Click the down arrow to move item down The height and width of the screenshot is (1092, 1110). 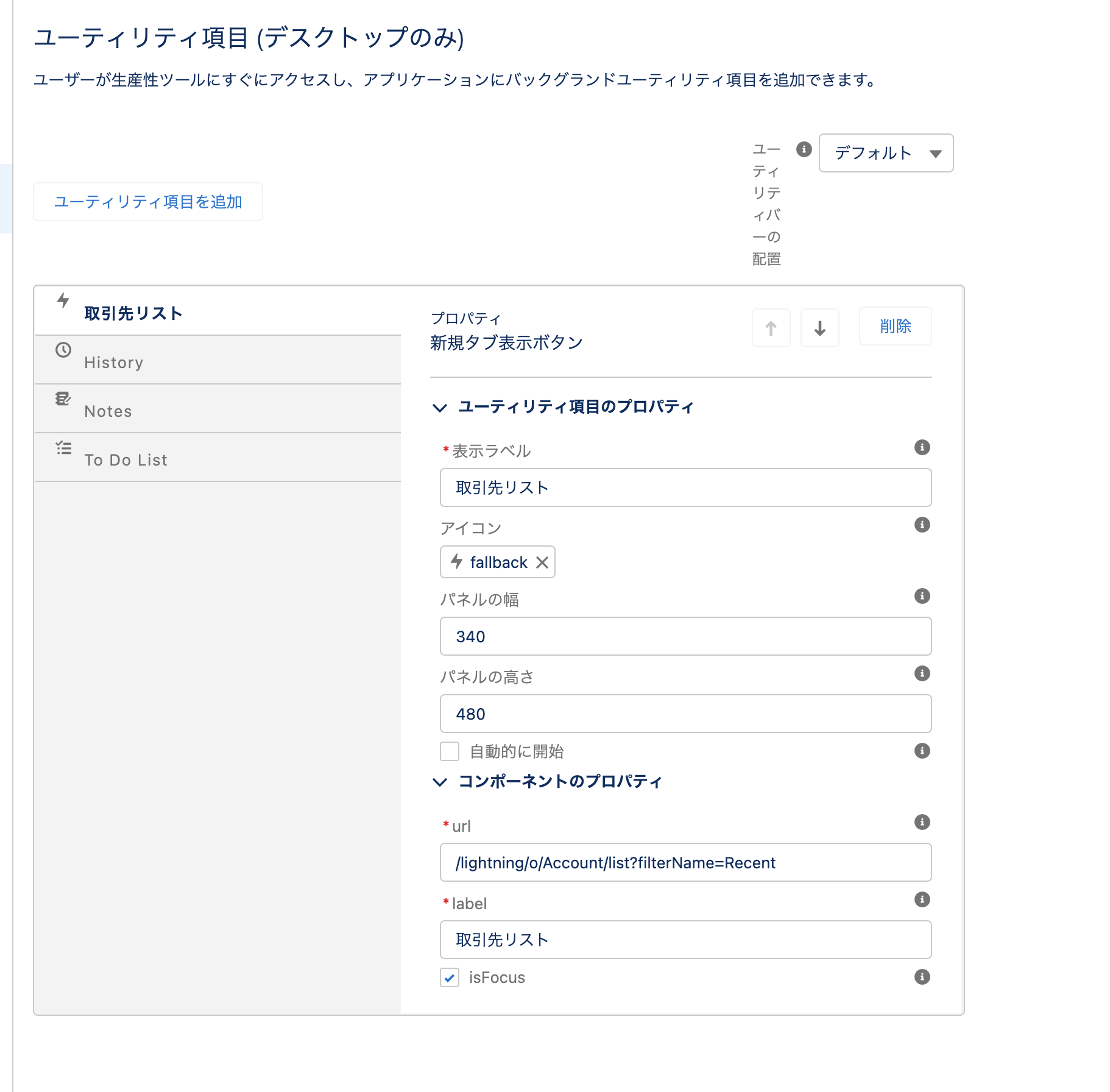coord(819,328)
